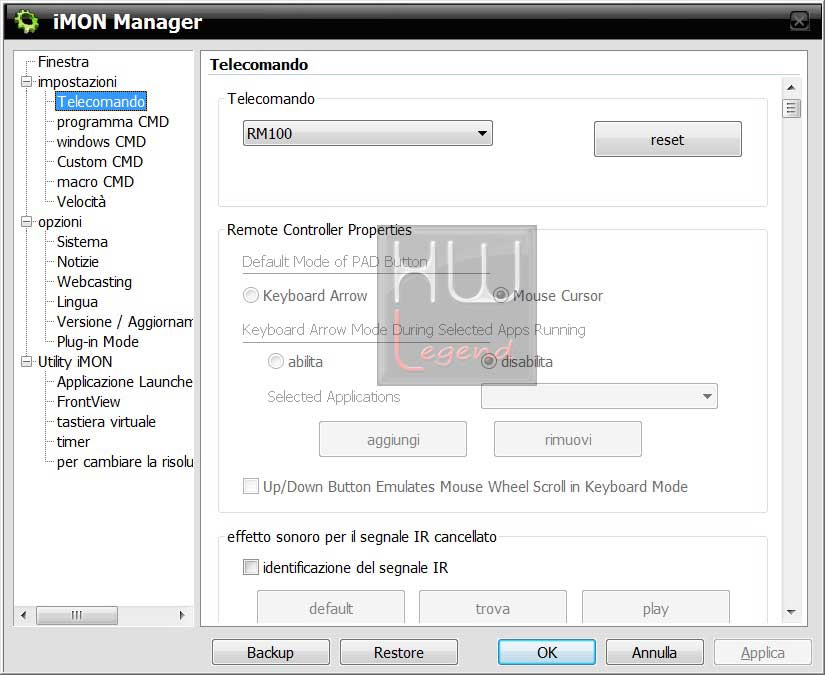Click the play sound button
Viewport: 825px width, 675px height.
pyautogui.click(x=656, y=608)
